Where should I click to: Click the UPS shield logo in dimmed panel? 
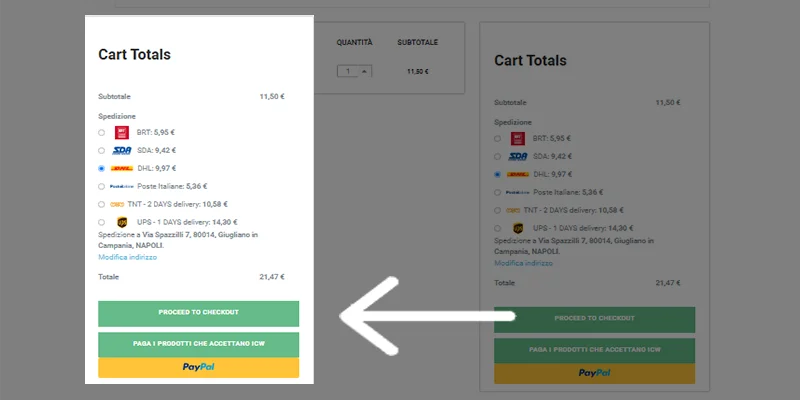coord(518,228)
